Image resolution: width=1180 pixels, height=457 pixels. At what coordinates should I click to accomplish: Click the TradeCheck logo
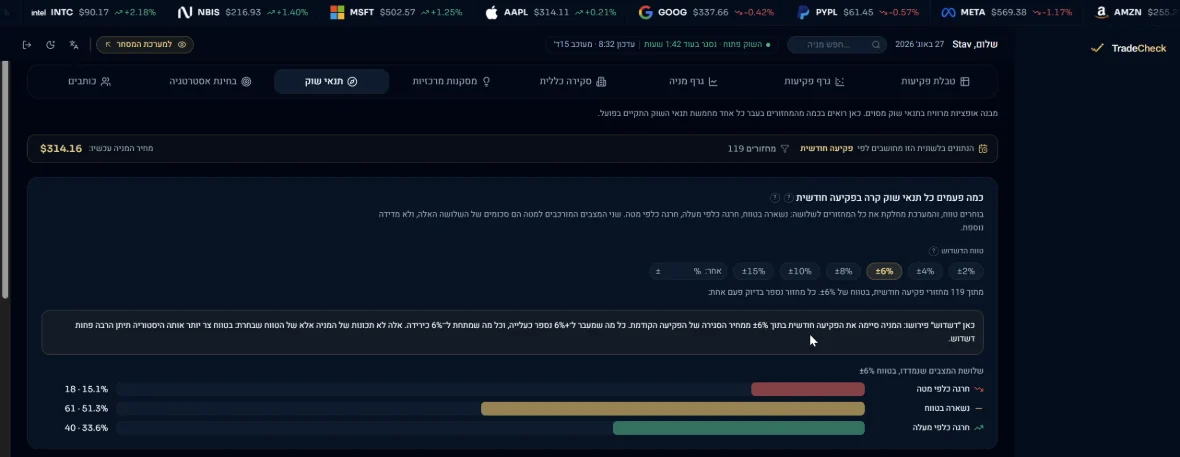click(x=1128, y=48)
